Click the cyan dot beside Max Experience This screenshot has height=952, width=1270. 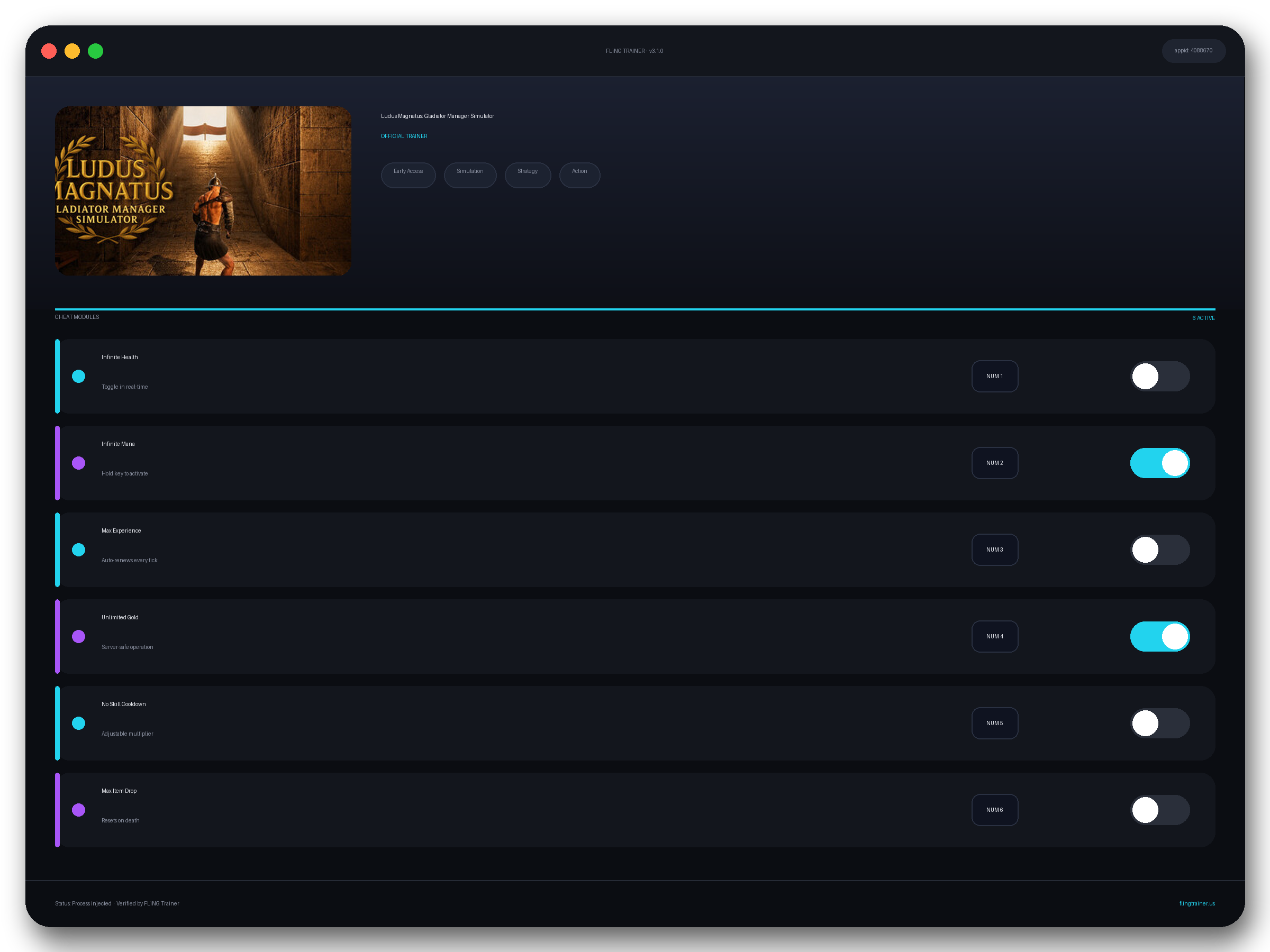click(79, 550)
